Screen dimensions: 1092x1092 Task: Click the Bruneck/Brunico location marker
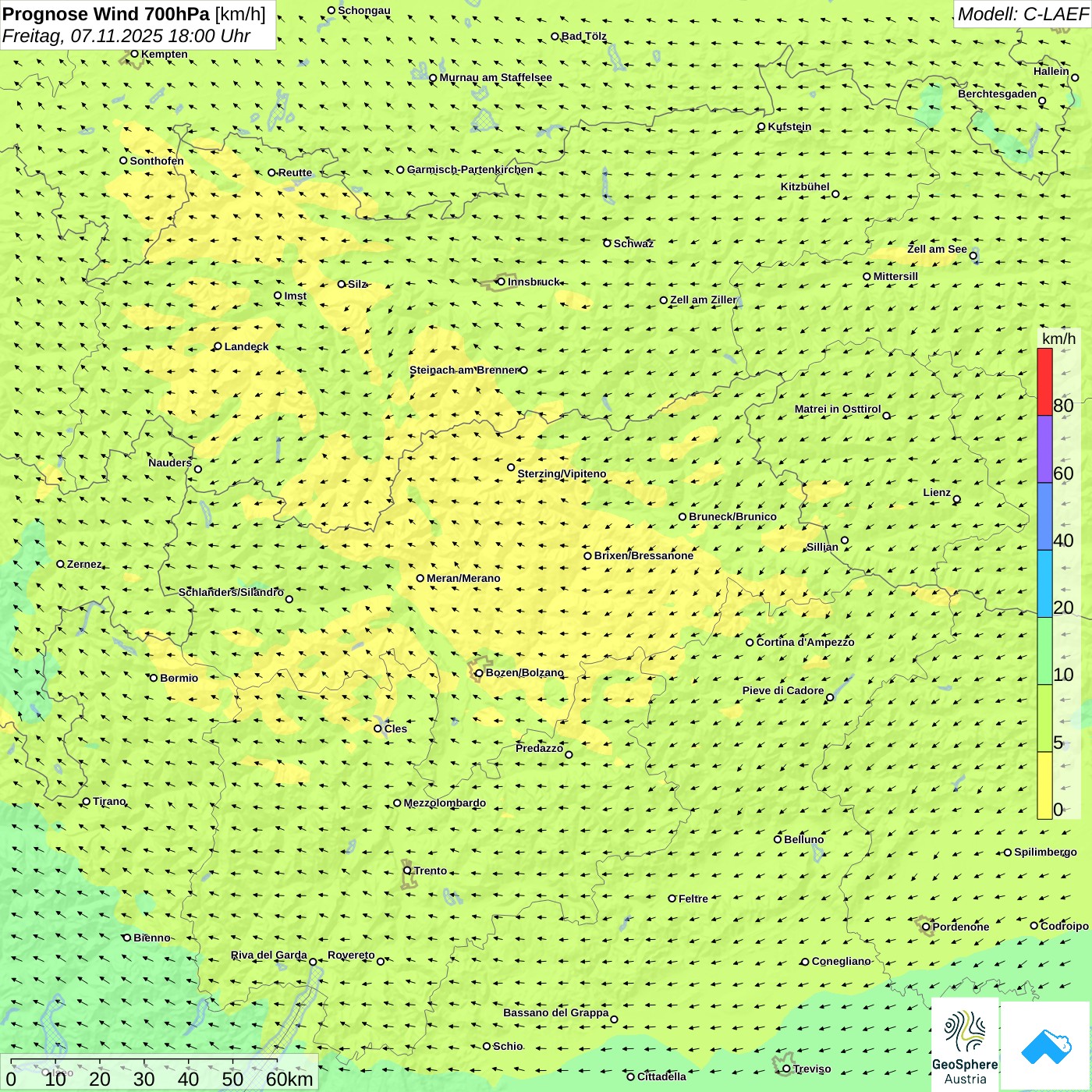tap(682, 516)
